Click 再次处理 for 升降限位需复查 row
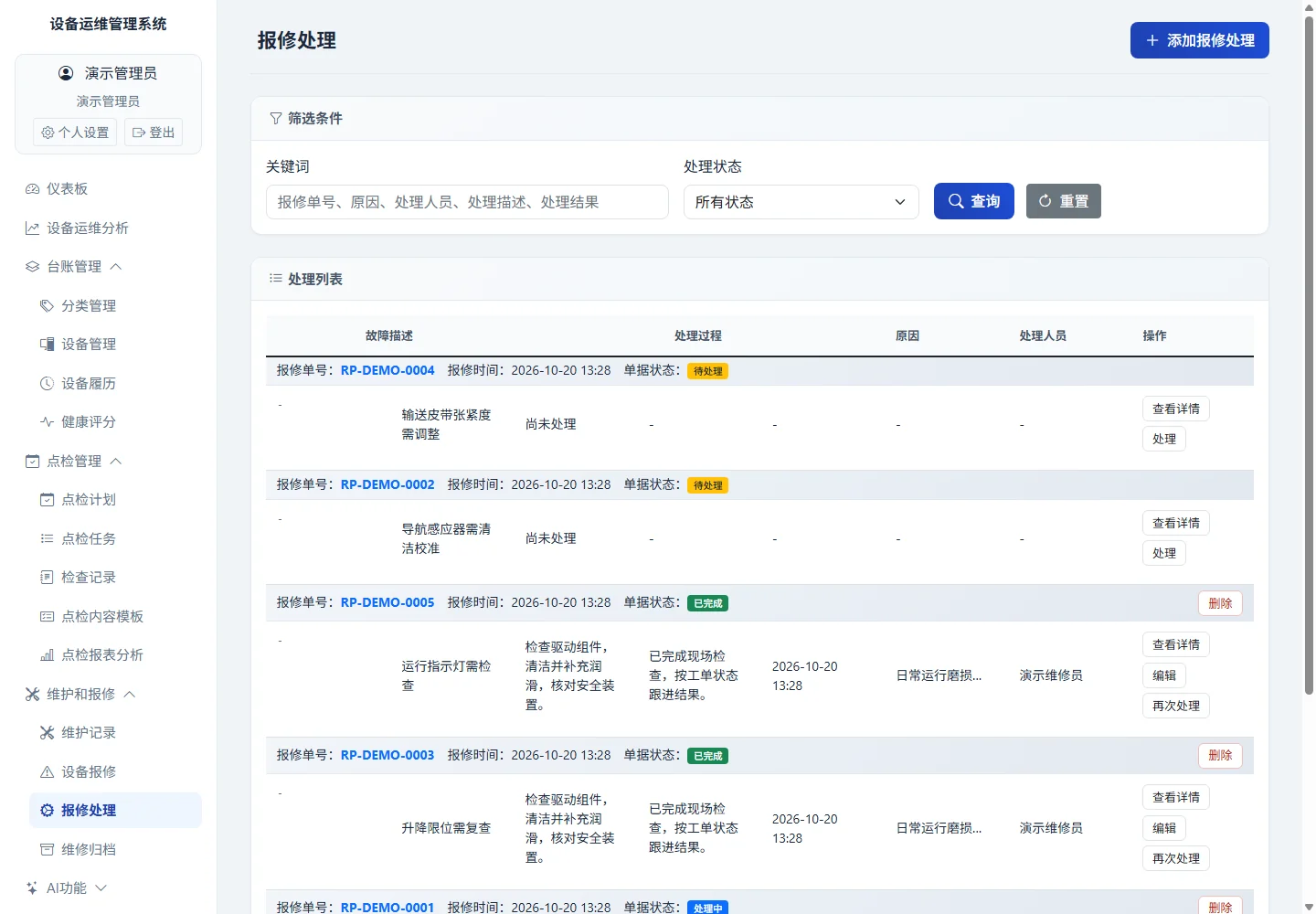The width and height of the screenshot is (1316, 914). tap(1176, 858)
